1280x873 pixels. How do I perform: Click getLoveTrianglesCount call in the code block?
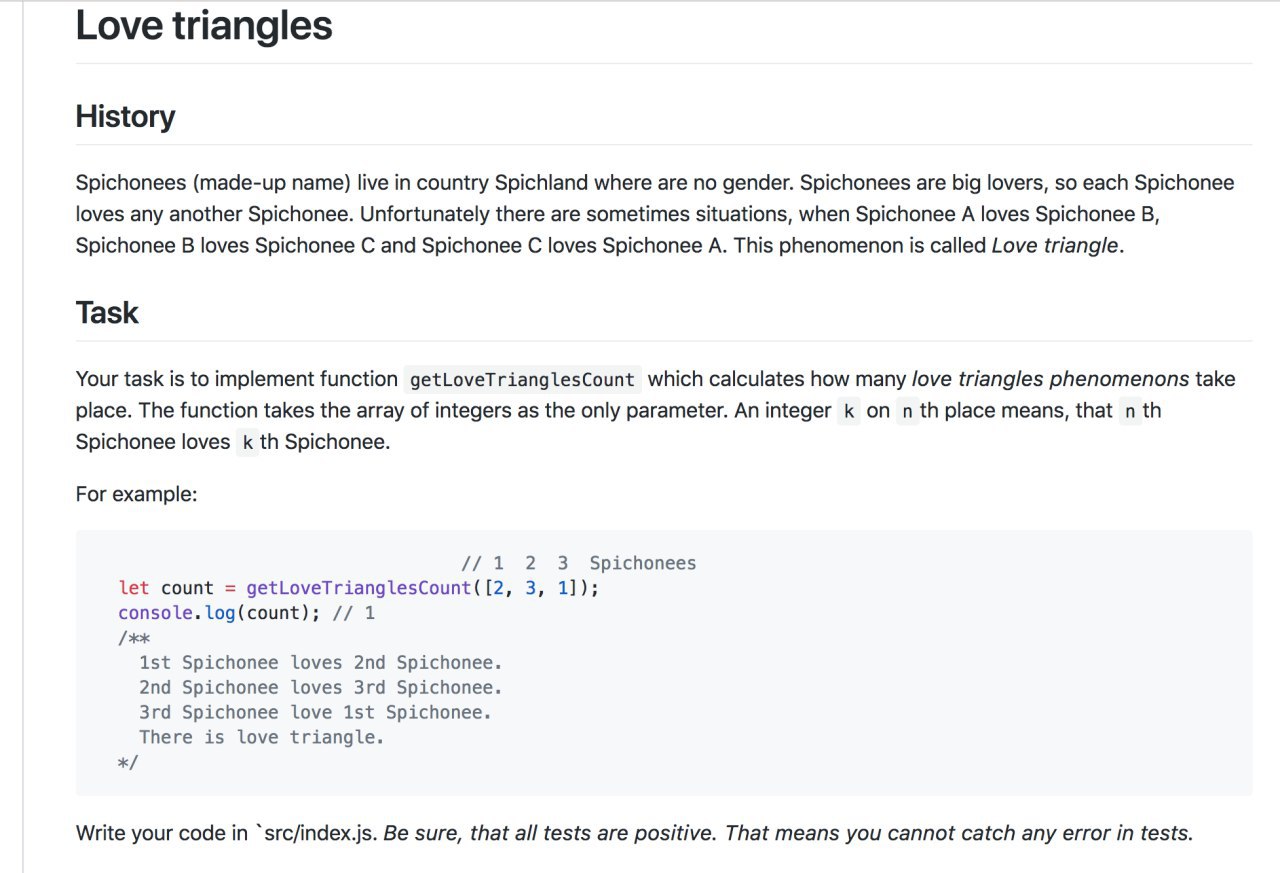pyautogui.click(x=359, y=588)
